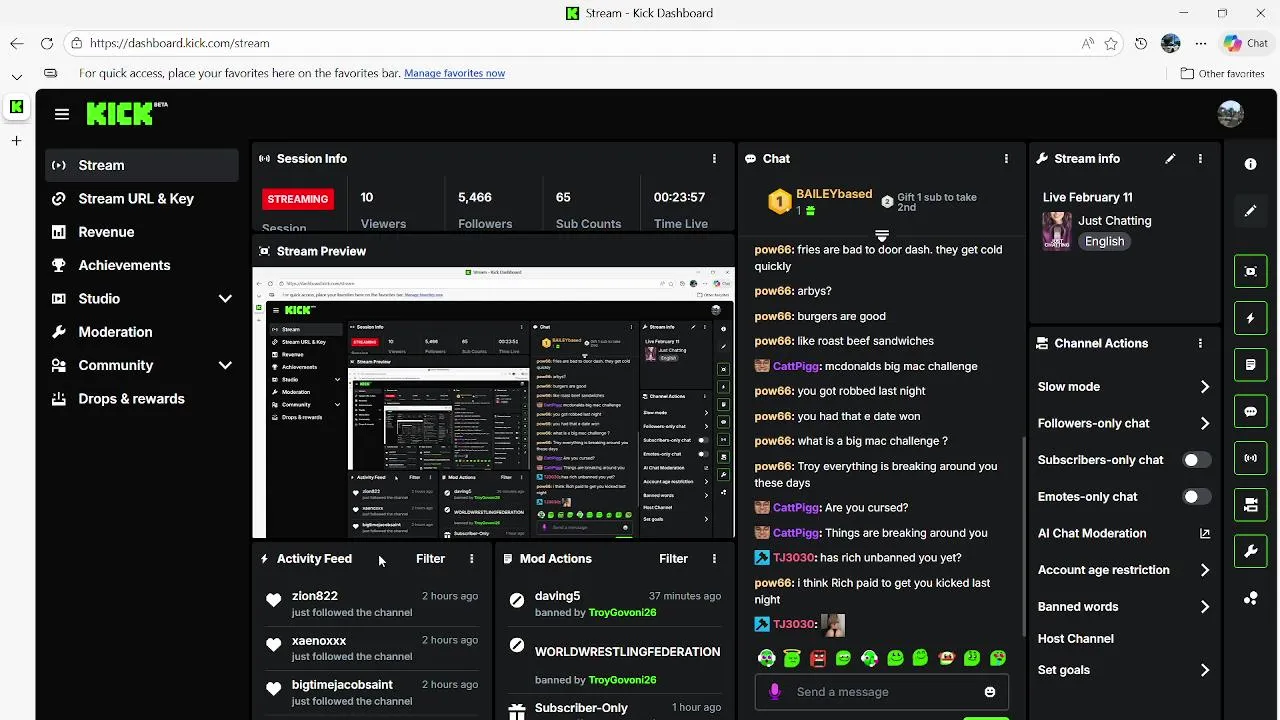This screenshot has height=720, width=1280.
Task: Insert the halo angel emote
Action: click(x=792, y=658)
